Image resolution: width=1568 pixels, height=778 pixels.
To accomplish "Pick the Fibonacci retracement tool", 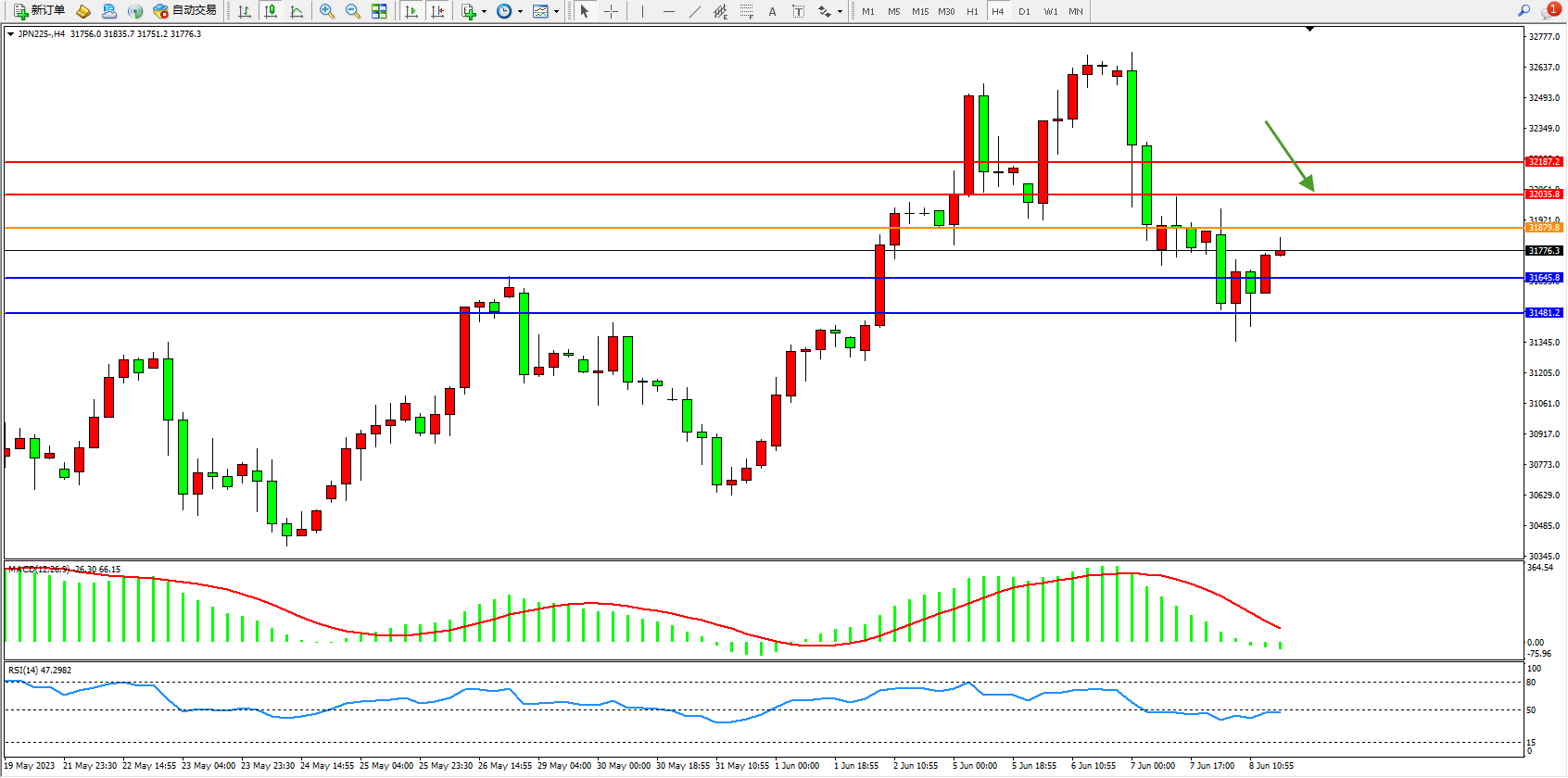I will coord(746,11).
